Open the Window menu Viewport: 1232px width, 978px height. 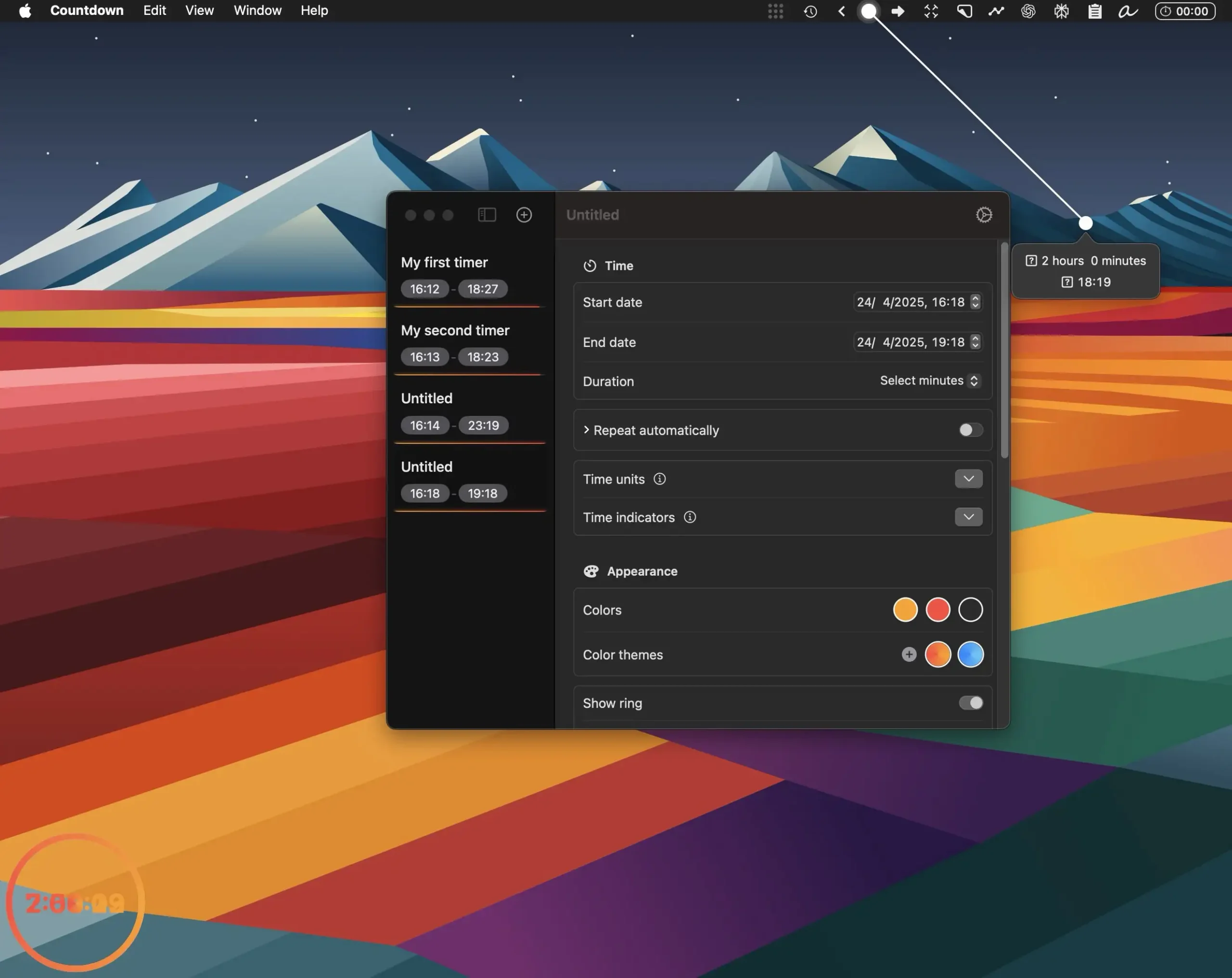257,10
